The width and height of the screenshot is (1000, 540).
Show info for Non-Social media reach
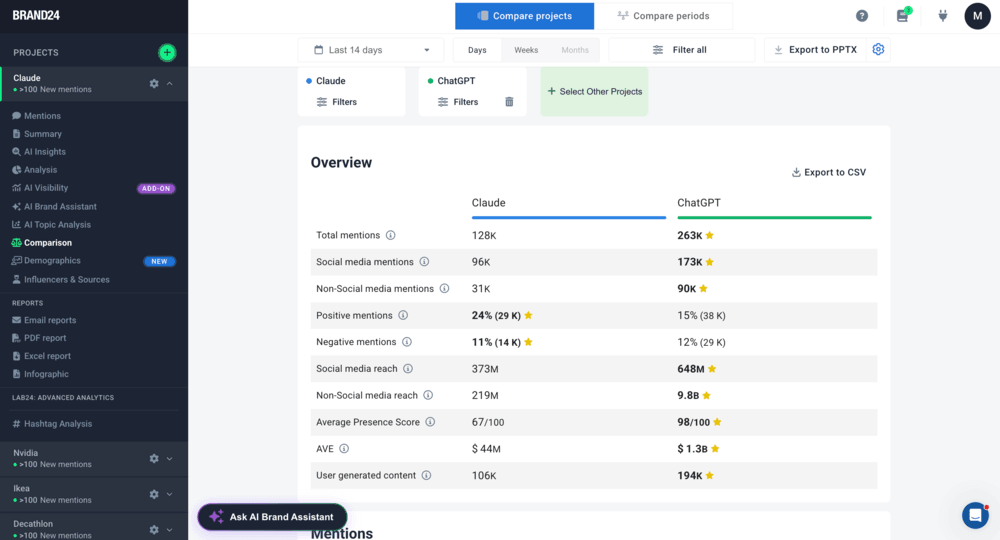pos(428,395)
